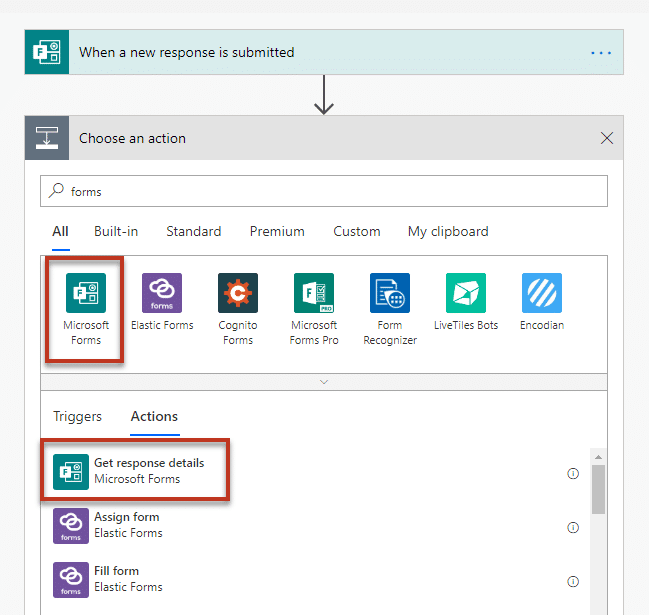Open the My clipboard tab
The height and width of the screenshot is (615, 649).
pos(448,231)
